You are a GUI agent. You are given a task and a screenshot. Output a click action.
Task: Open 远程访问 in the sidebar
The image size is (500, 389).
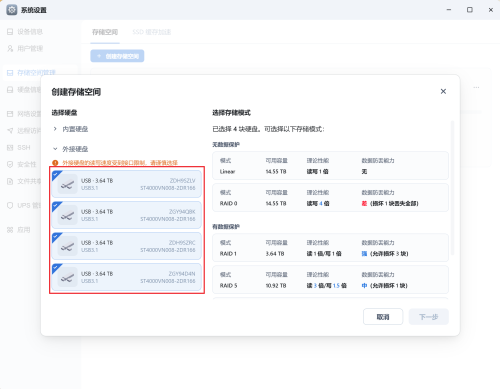tap(25, 131)
